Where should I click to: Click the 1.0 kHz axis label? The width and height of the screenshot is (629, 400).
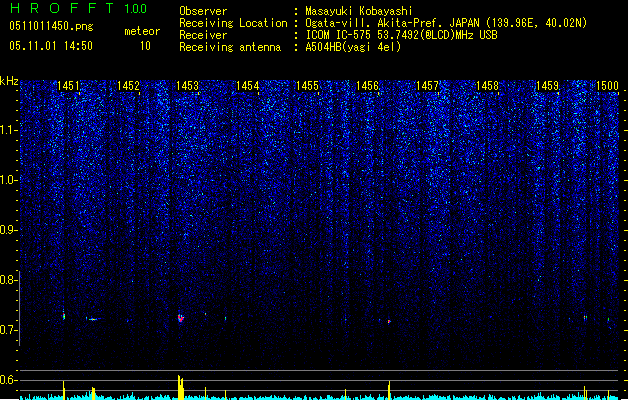point(8,180)
